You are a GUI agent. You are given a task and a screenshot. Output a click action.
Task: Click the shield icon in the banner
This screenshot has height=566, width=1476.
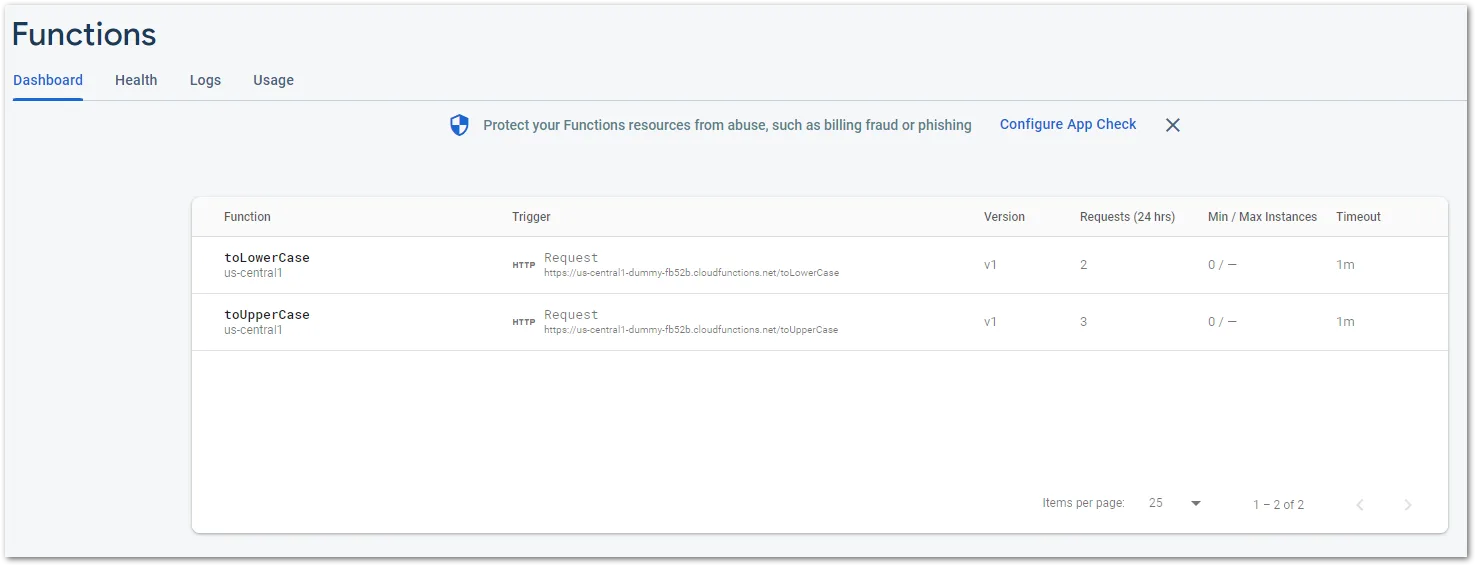click(459, 125)
